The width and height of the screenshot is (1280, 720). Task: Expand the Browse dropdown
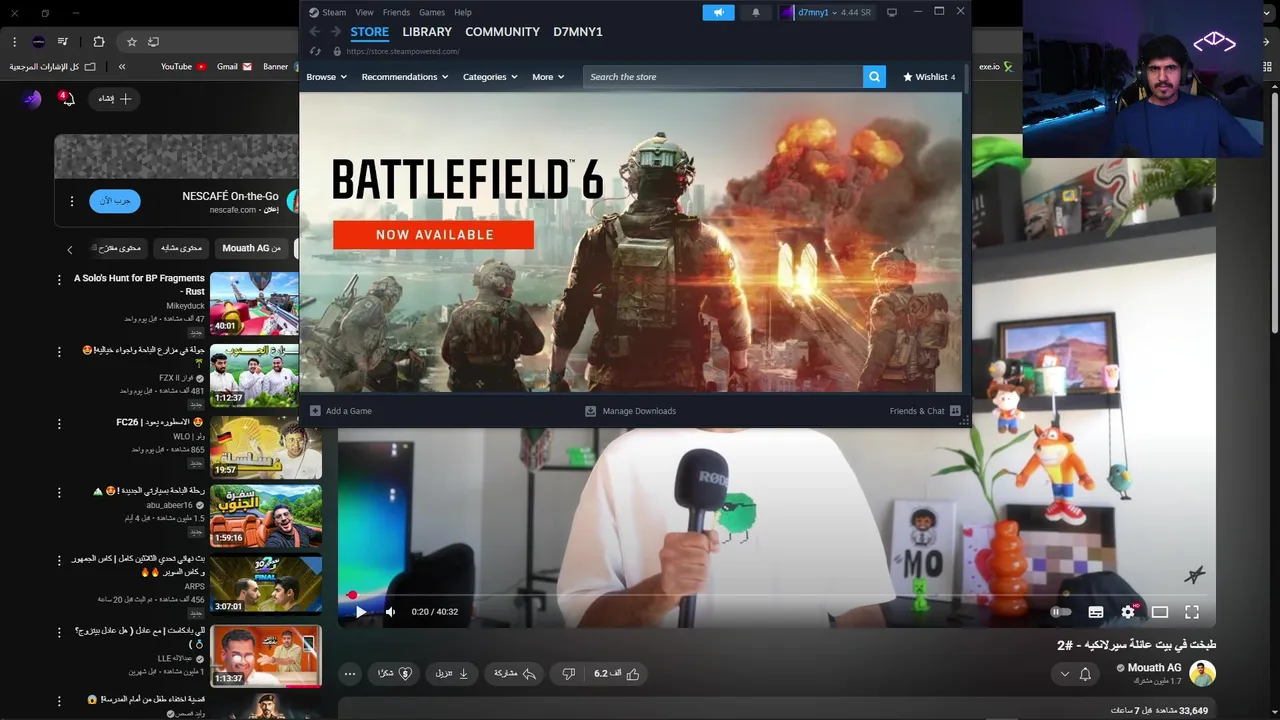tap(326, 77)
